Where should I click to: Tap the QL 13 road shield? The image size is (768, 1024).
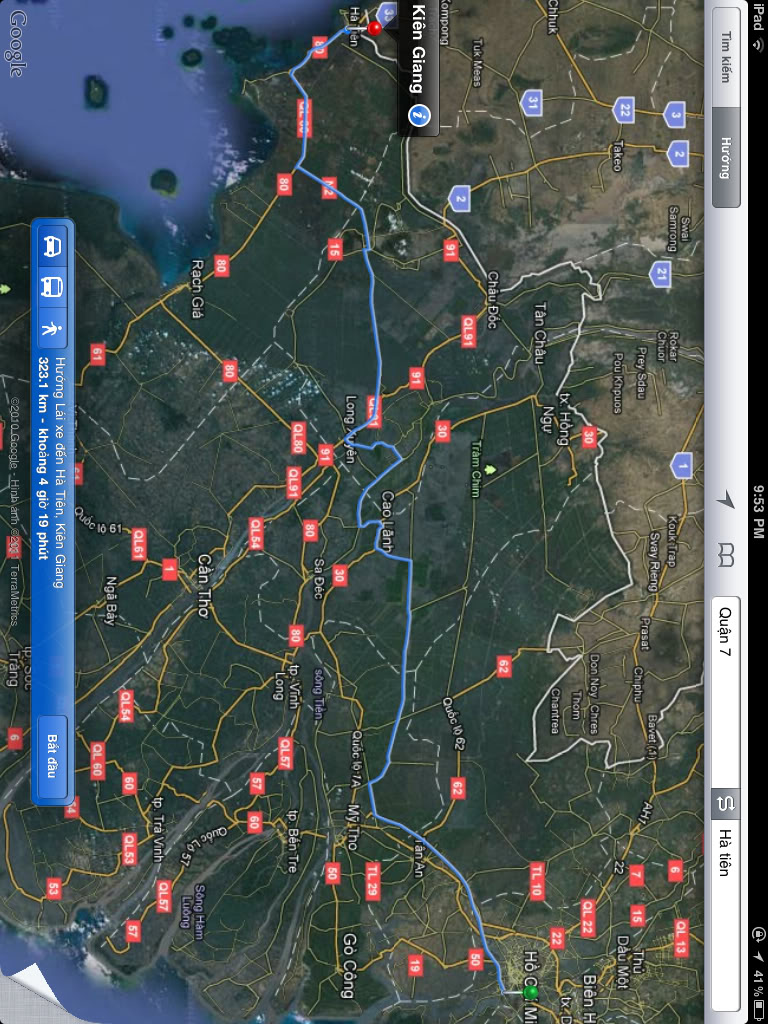pos(681,937)
